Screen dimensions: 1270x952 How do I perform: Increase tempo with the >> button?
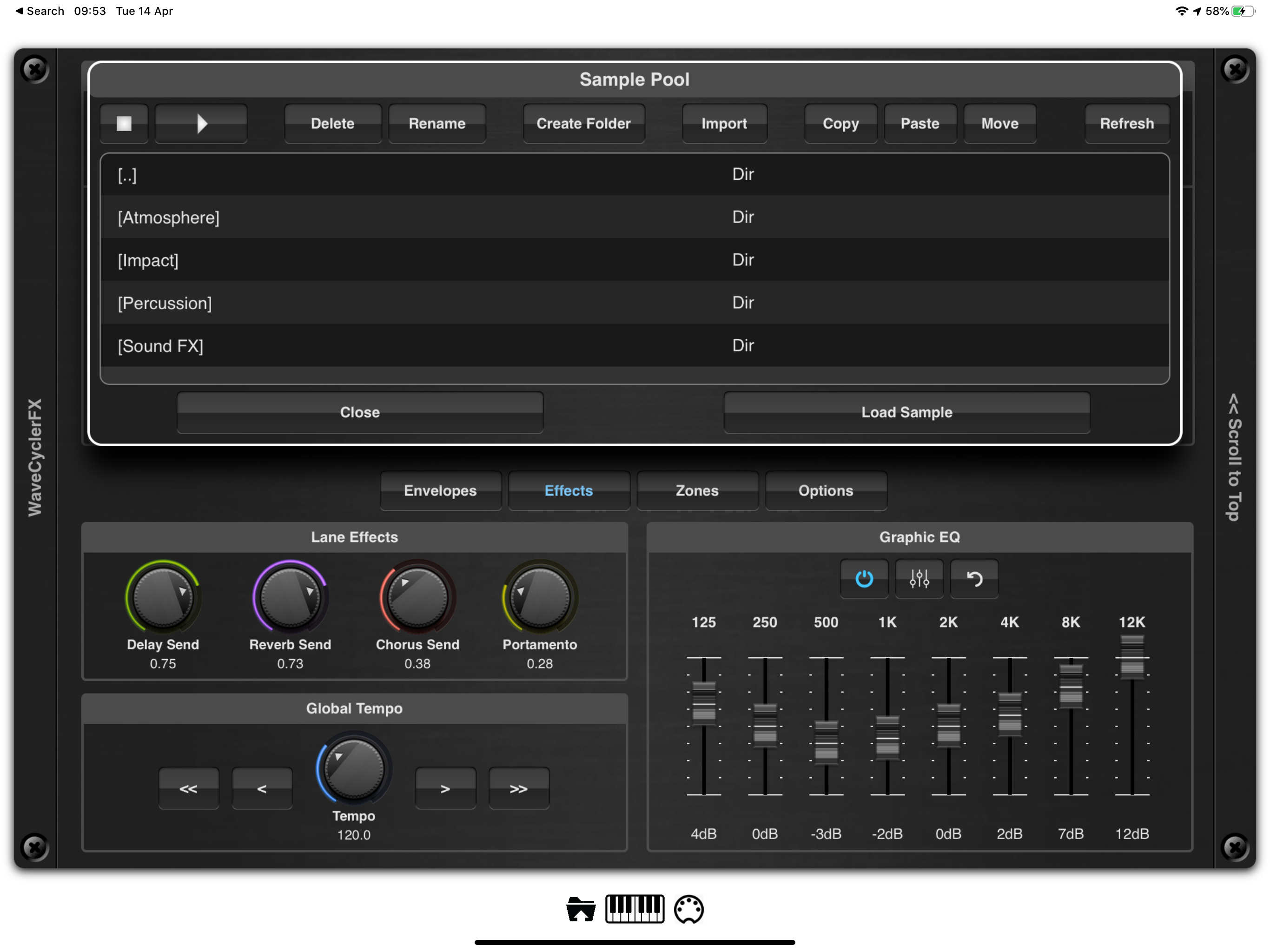coord(518,788)
